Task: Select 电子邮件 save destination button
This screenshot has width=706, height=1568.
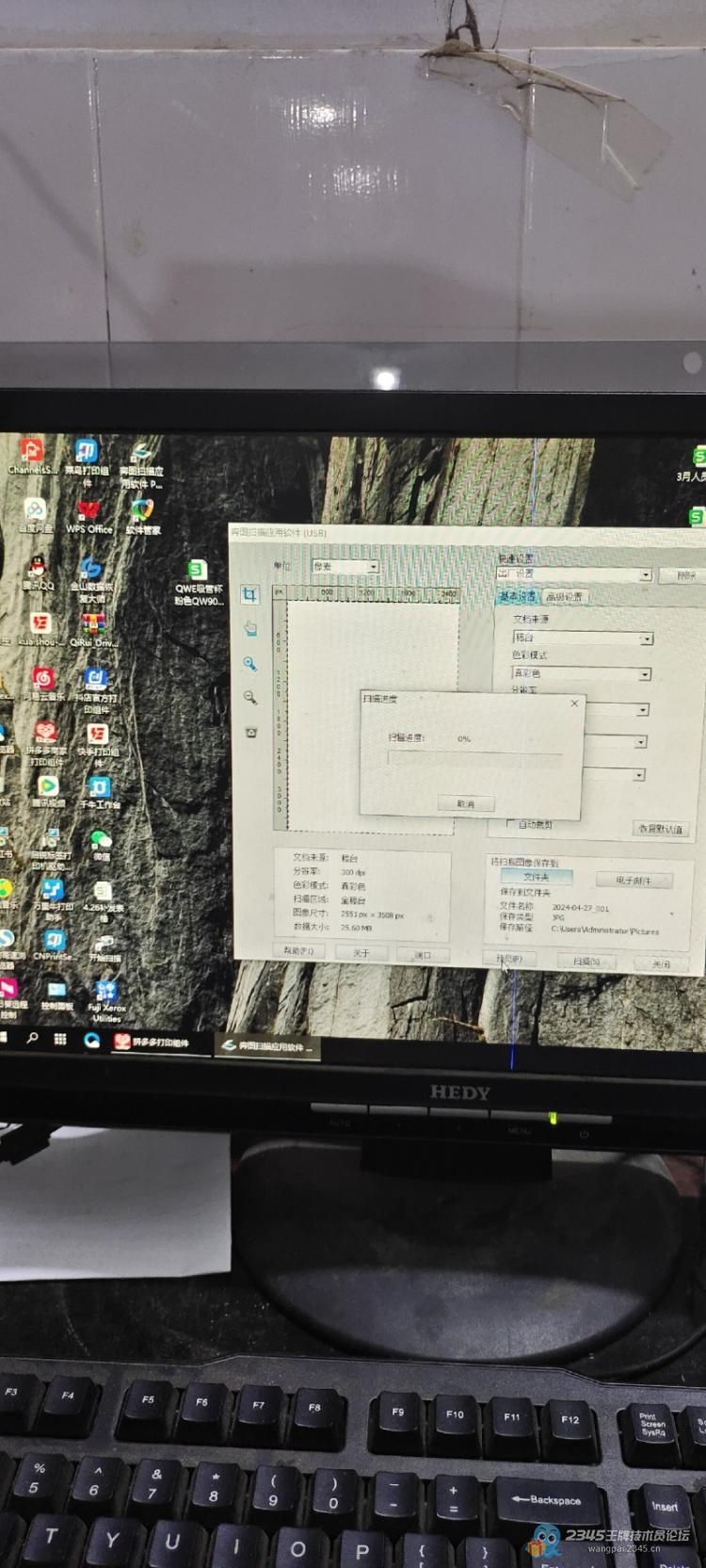Action: tap(634, 880)
